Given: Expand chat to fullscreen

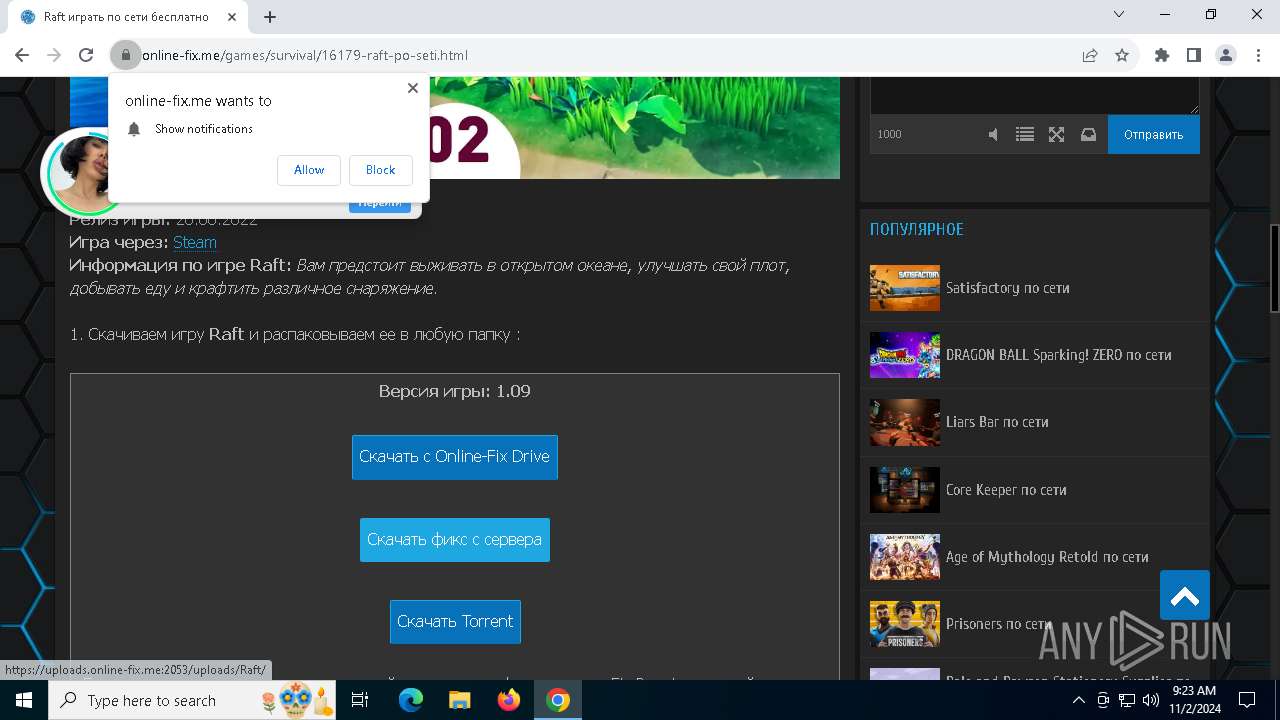Looking at the screenshot, I should (1056, 134).
